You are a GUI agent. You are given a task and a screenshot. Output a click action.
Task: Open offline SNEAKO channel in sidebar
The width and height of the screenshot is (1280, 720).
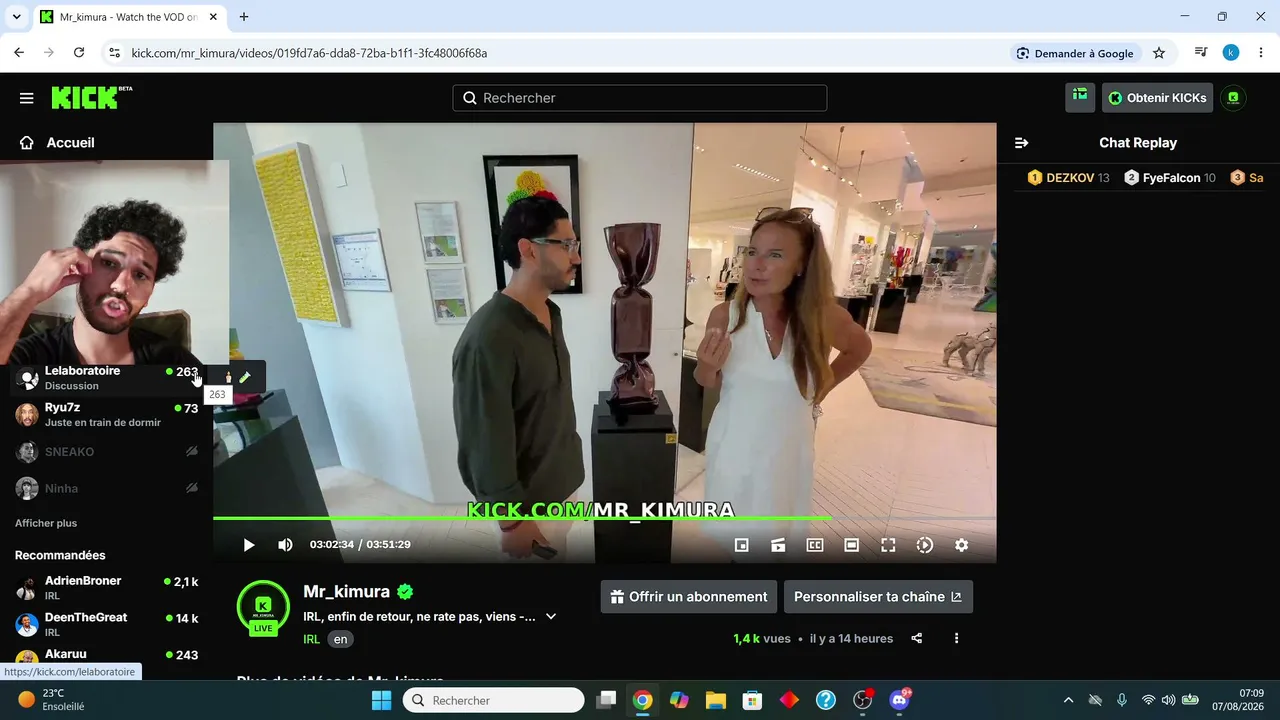click(x=107, y=452)
